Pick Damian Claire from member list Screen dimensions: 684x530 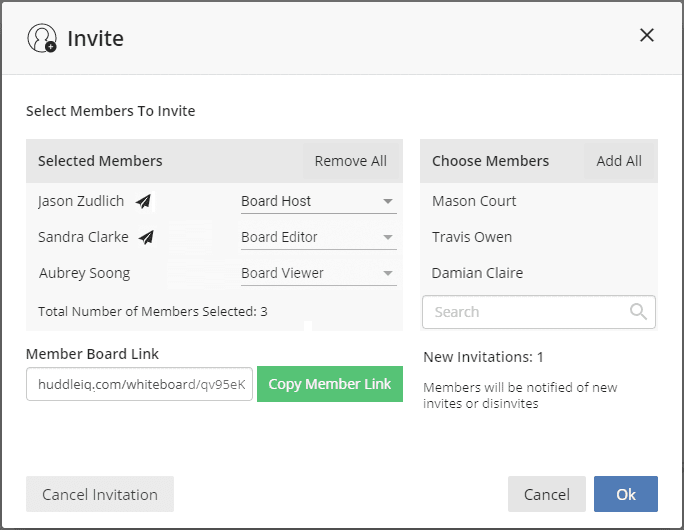(477, 273)
